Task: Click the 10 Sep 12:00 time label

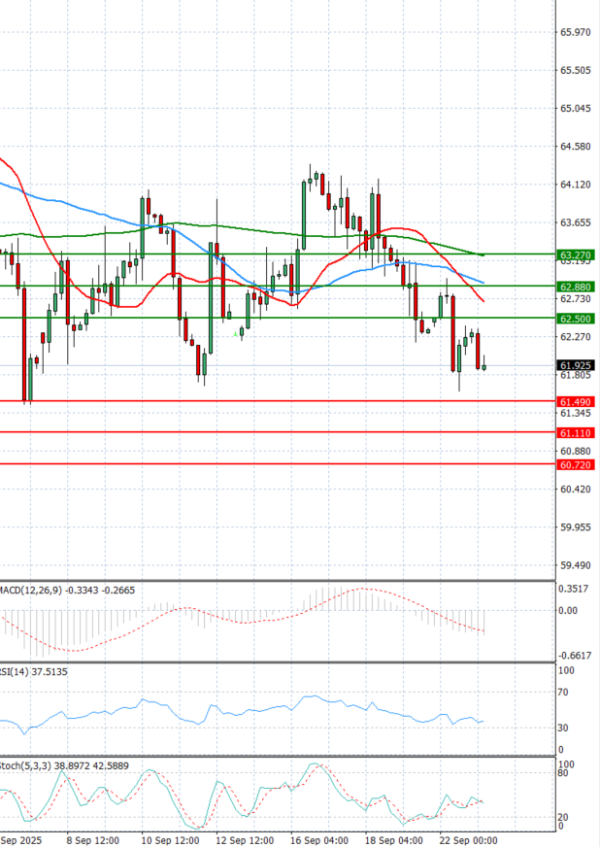Action: (x=171, y=841)
